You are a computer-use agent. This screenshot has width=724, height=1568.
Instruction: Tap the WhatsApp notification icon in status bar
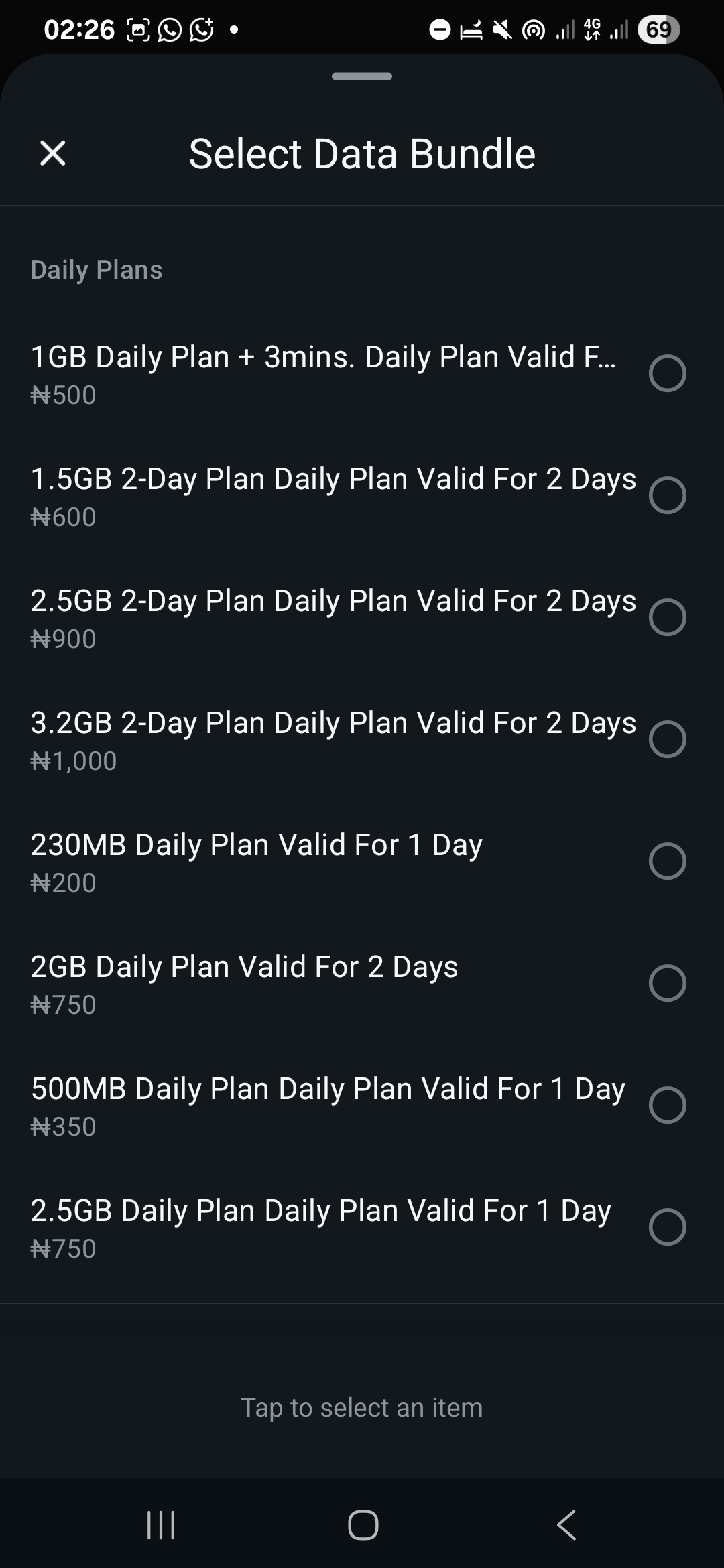point(170,29)
